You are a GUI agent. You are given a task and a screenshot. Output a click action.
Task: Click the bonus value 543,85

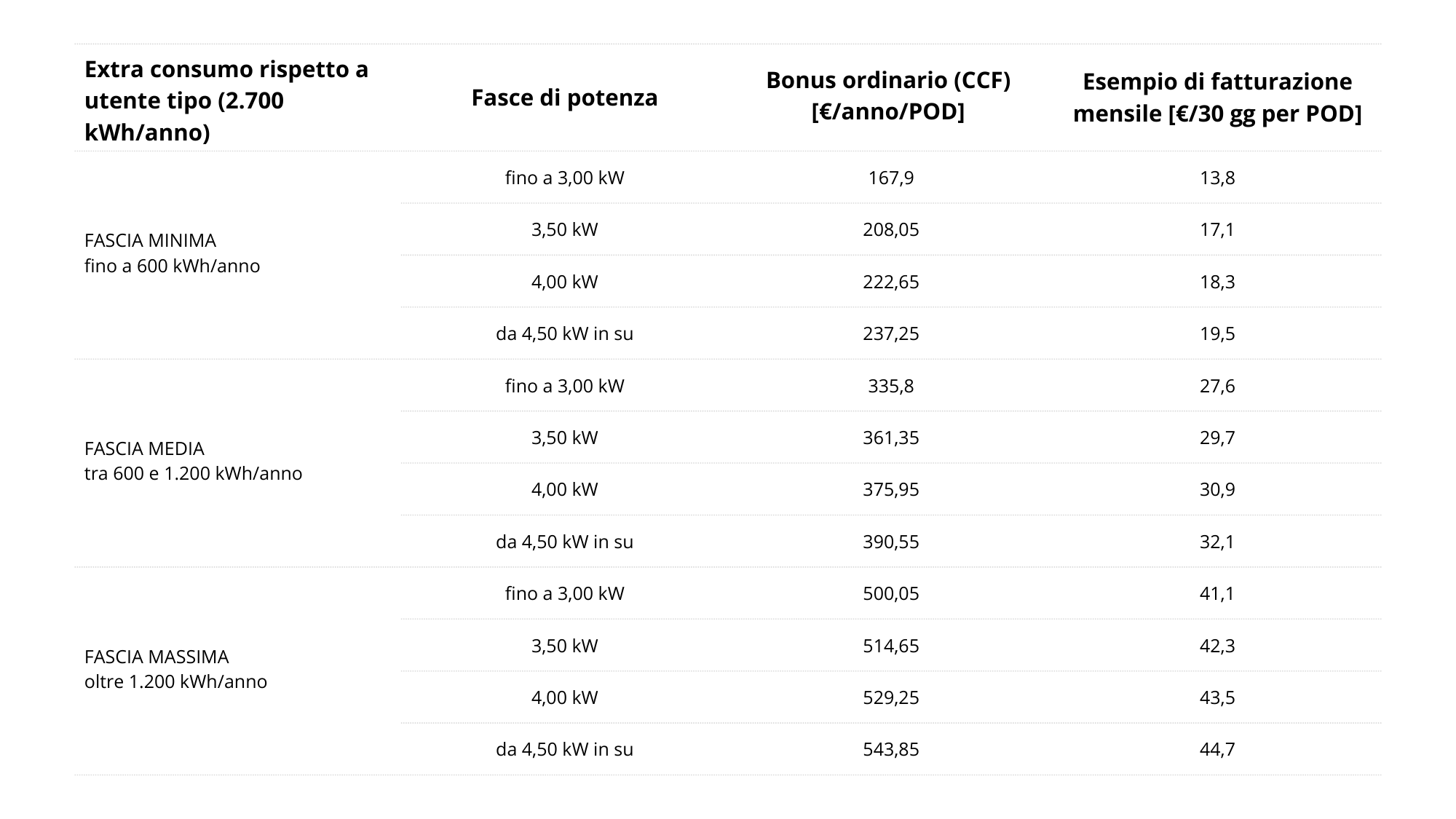point(890,749)
